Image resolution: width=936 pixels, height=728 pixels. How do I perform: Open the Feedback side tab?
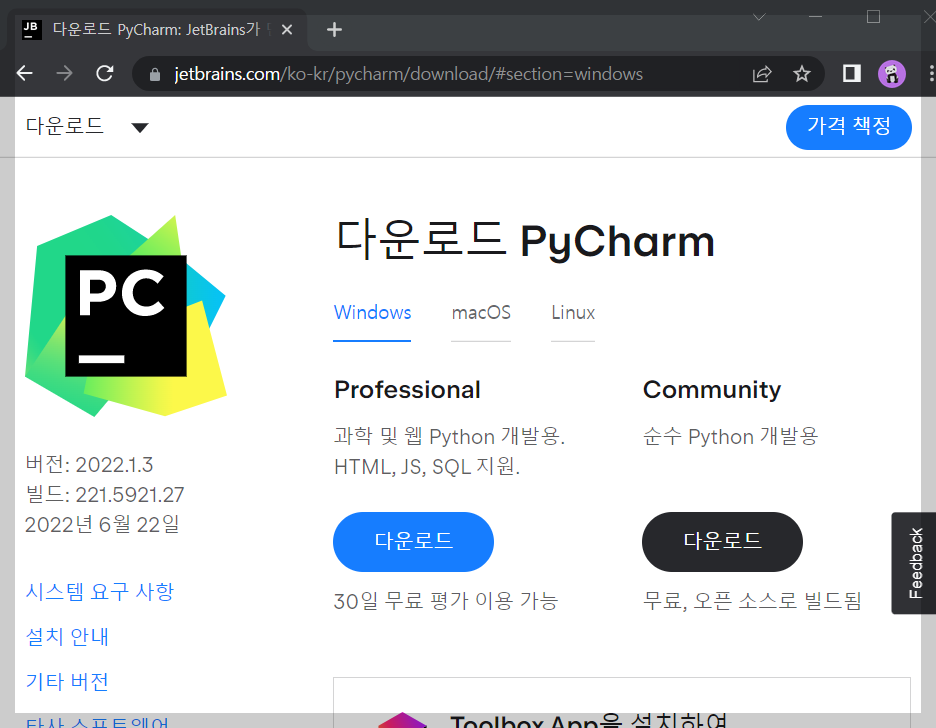pyautogui.click(x=915, y=563)
